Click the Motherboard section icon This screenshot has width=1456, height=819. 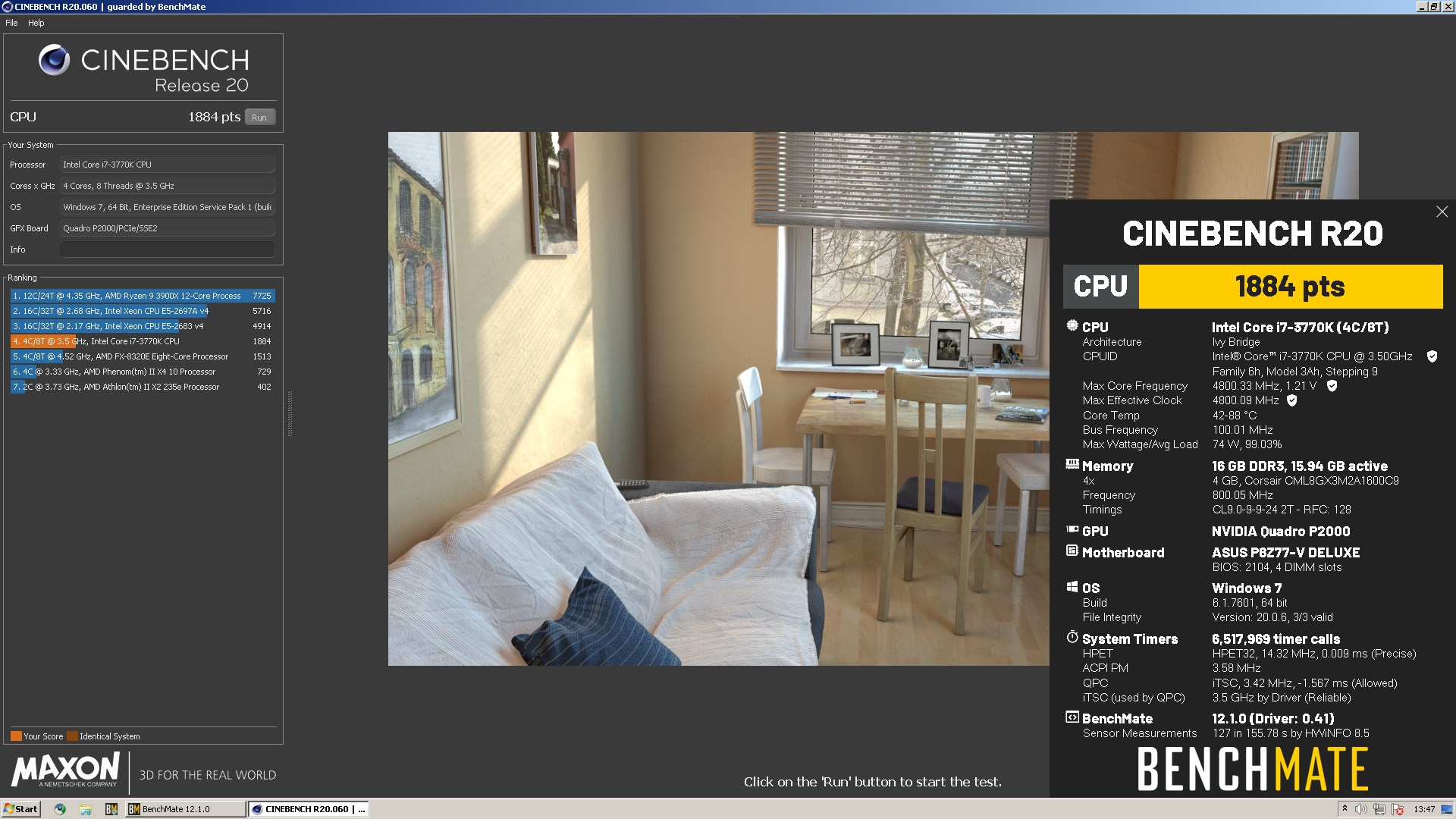tap(1072, 551)
